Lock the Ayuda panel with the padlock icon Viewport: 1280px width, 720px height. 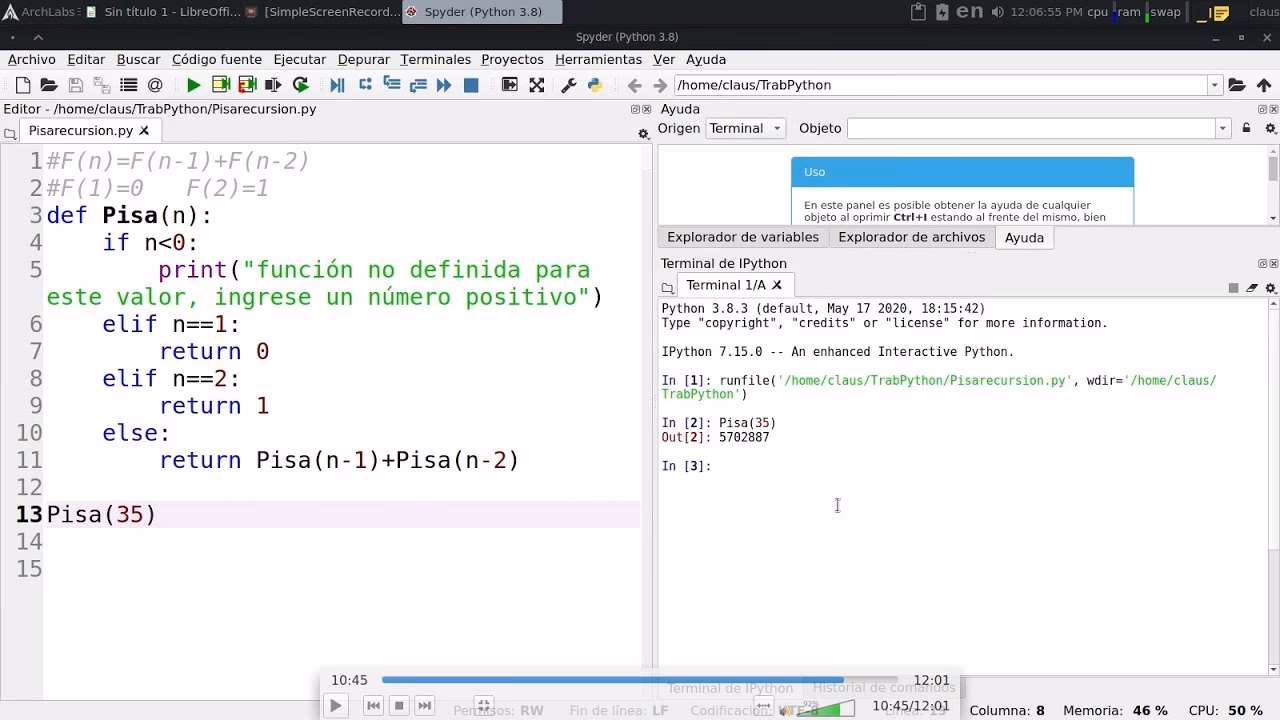click(x=1246, y=128)
